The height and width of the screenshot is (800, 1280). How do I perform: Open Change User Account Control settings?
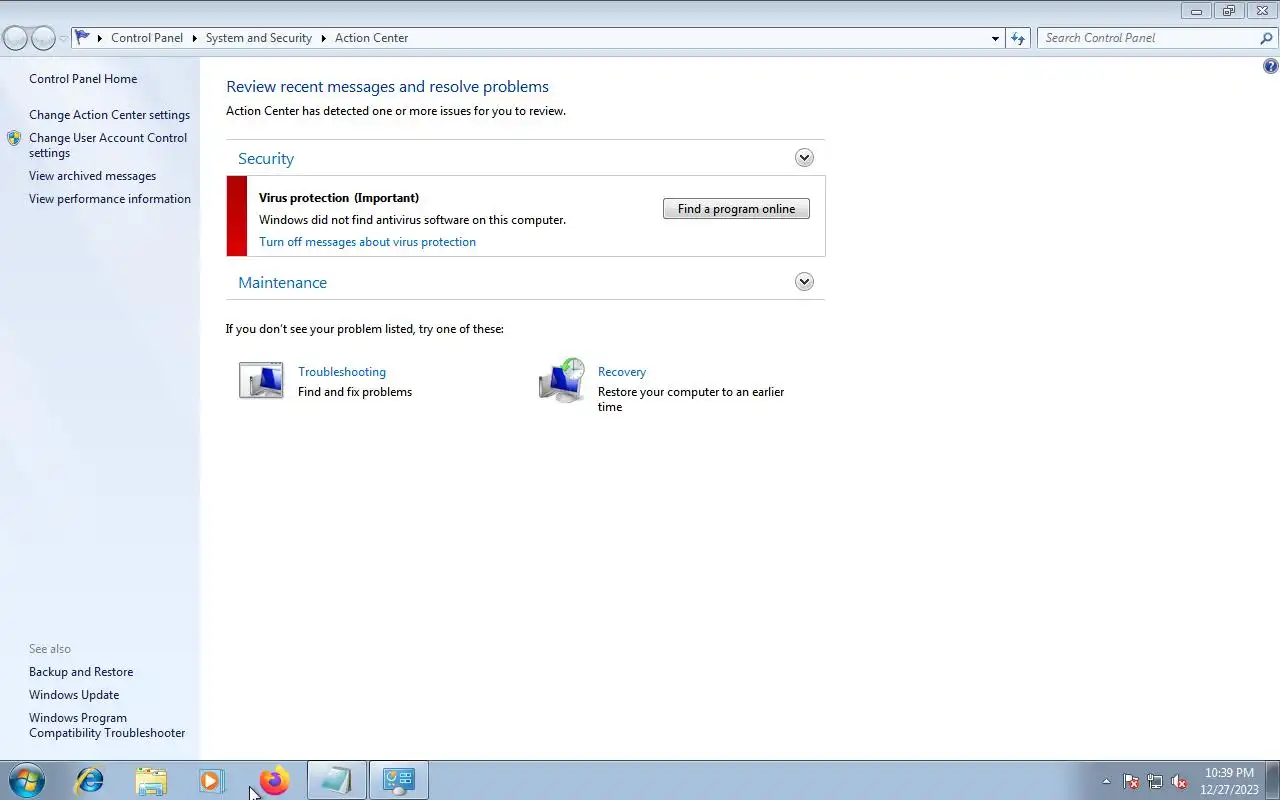click(x=108, y=145)
